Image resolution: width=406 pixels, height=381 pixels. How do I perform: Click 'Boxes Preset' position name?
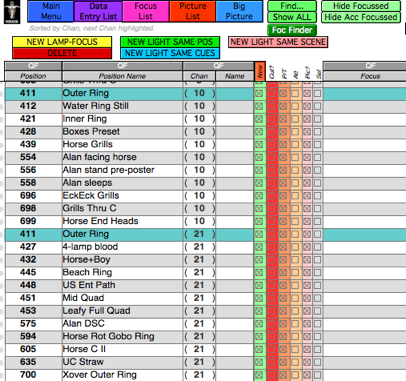91,132
